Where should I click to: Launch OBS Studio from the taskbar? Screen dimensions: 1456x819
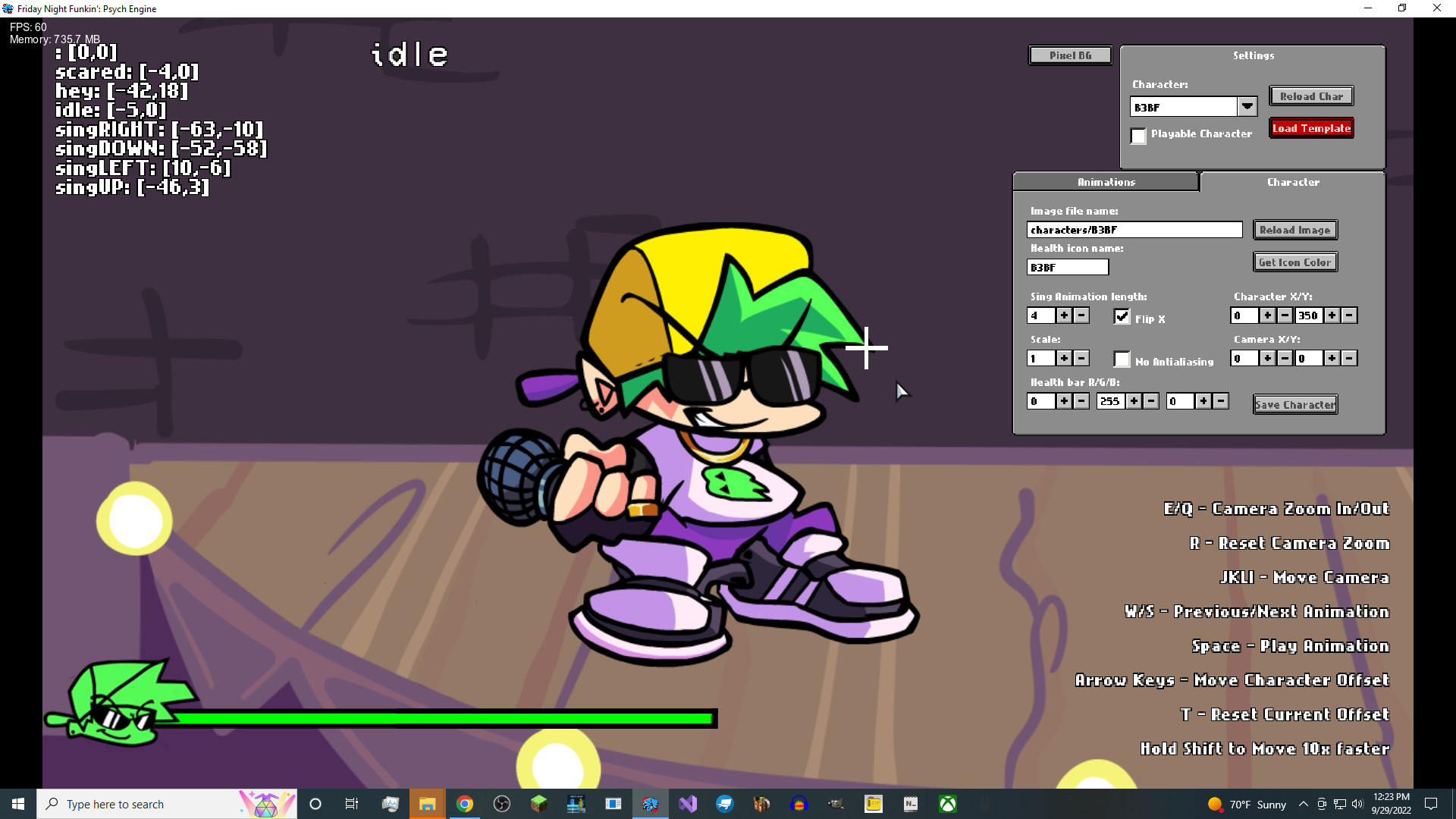(502, 804)
